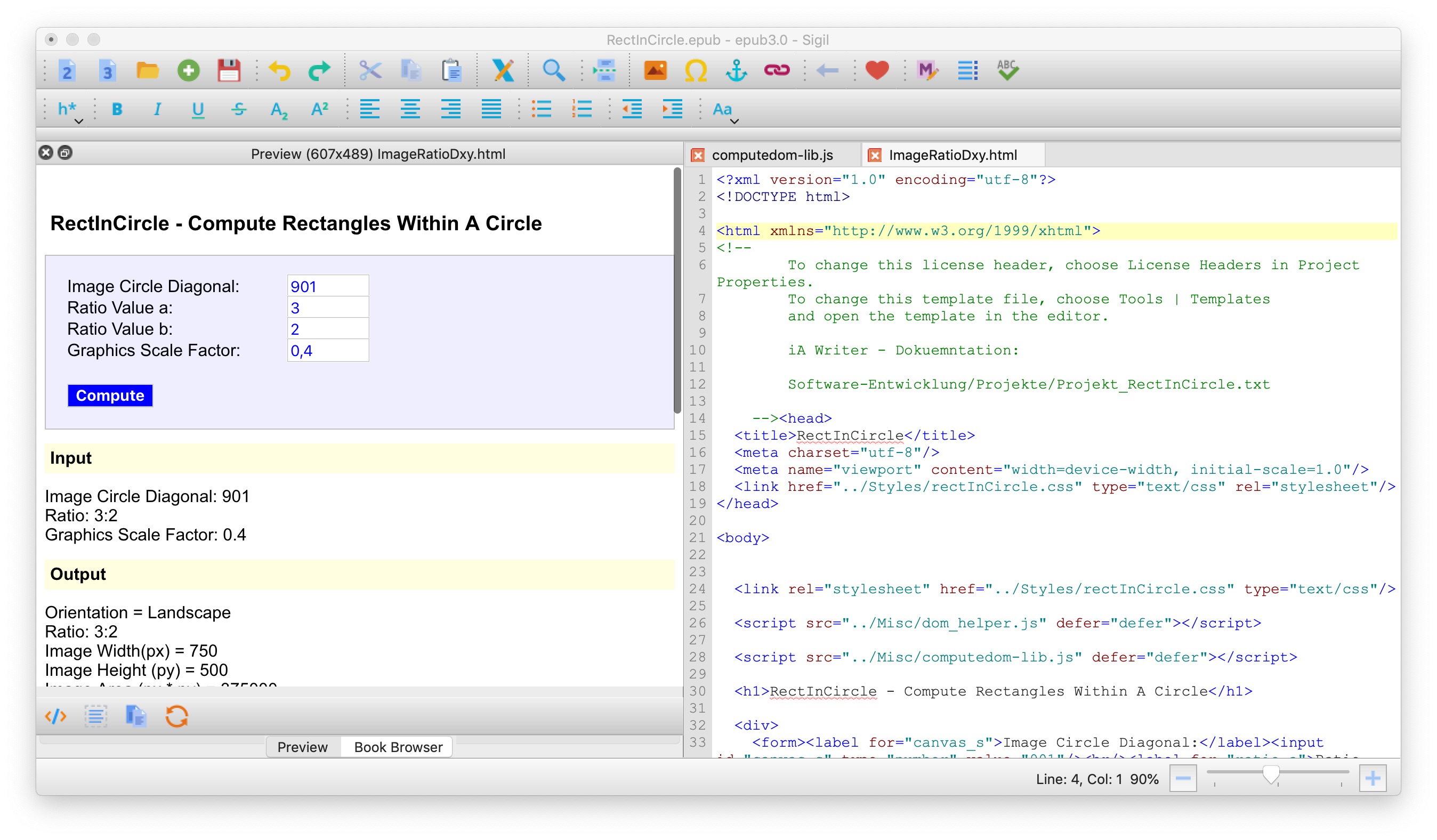Launch external XHTML editor X icon

[x=503, y=71]
